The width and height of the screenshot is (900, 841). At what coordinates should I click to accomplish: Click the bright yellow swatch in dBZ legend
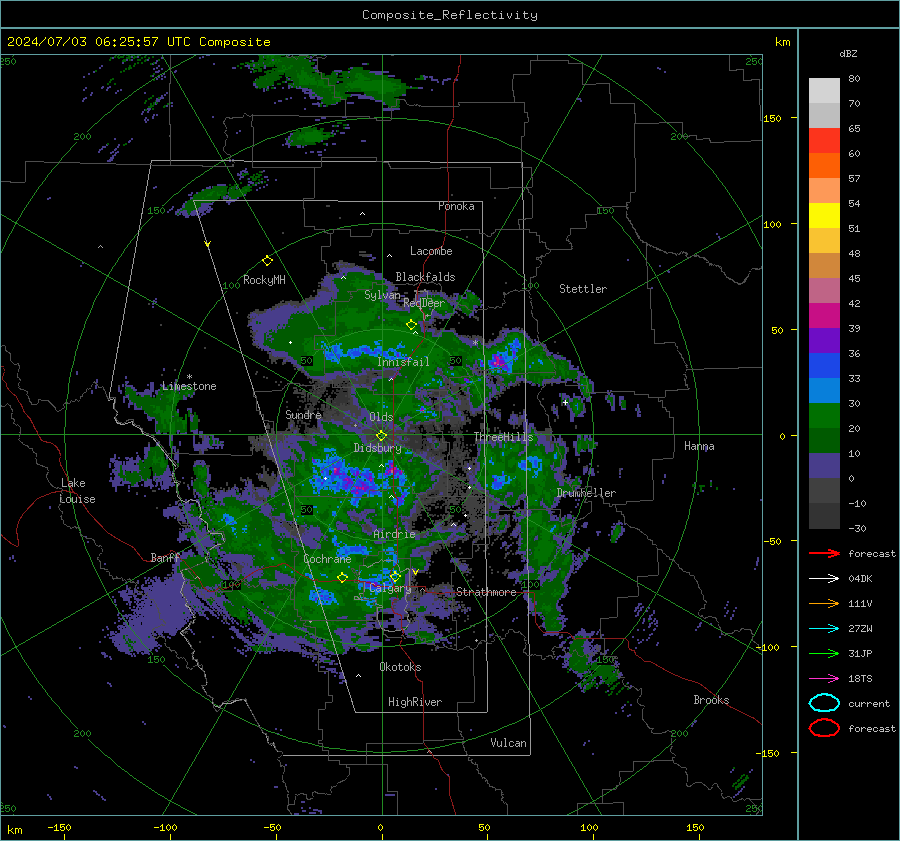tap(824, 215)
